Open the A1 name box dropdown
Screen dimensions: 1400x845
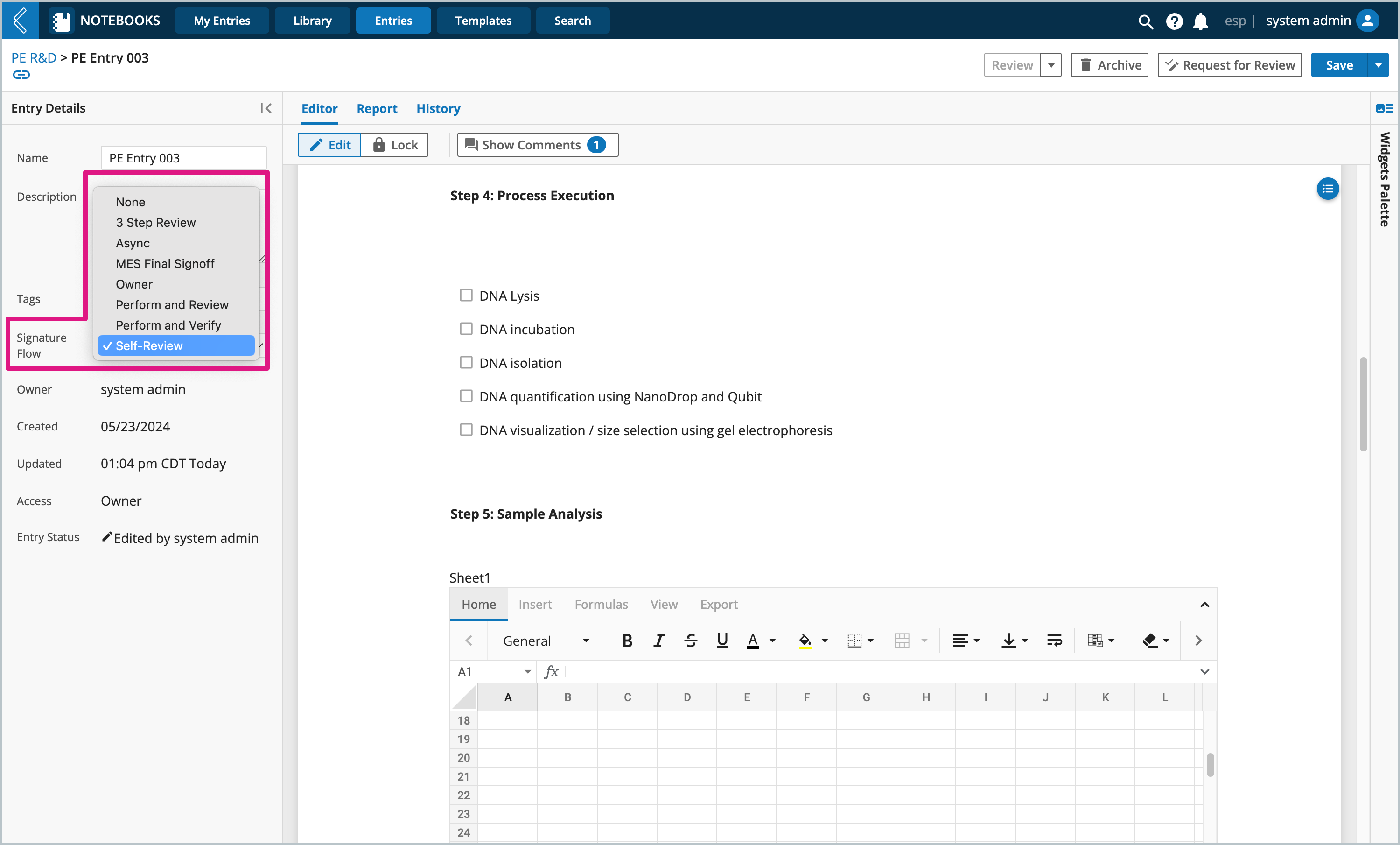(x=528, y=672)
